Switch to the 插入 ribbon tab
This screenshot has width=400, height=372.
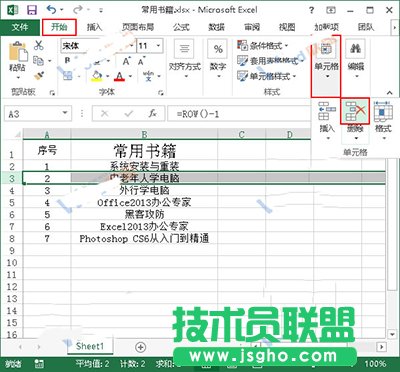(94, 27)
